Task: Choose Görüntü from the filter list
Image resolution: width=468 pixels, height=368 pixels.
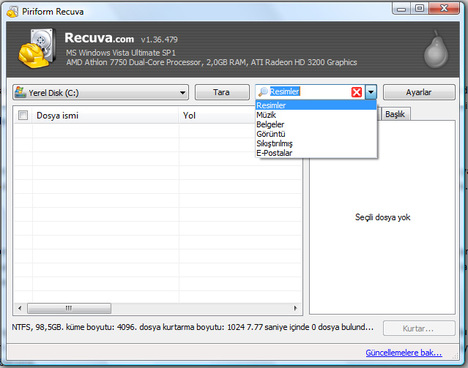Action: click(316, 134)
